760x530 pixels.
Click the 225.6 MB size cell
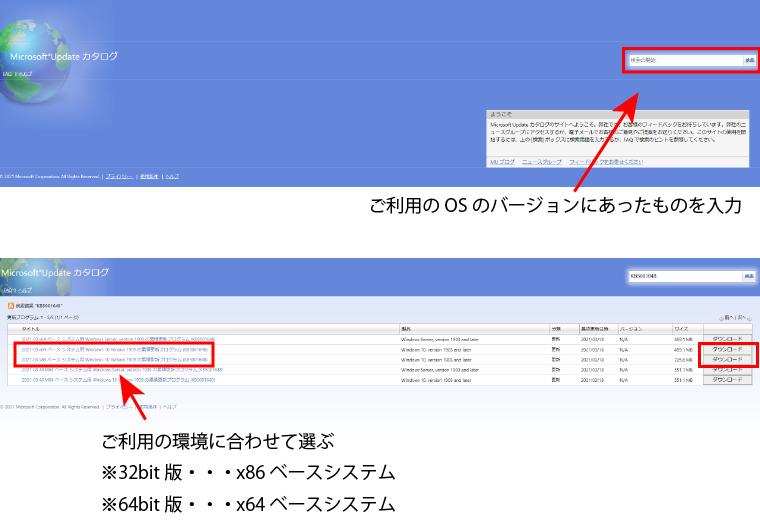[683, 360]
